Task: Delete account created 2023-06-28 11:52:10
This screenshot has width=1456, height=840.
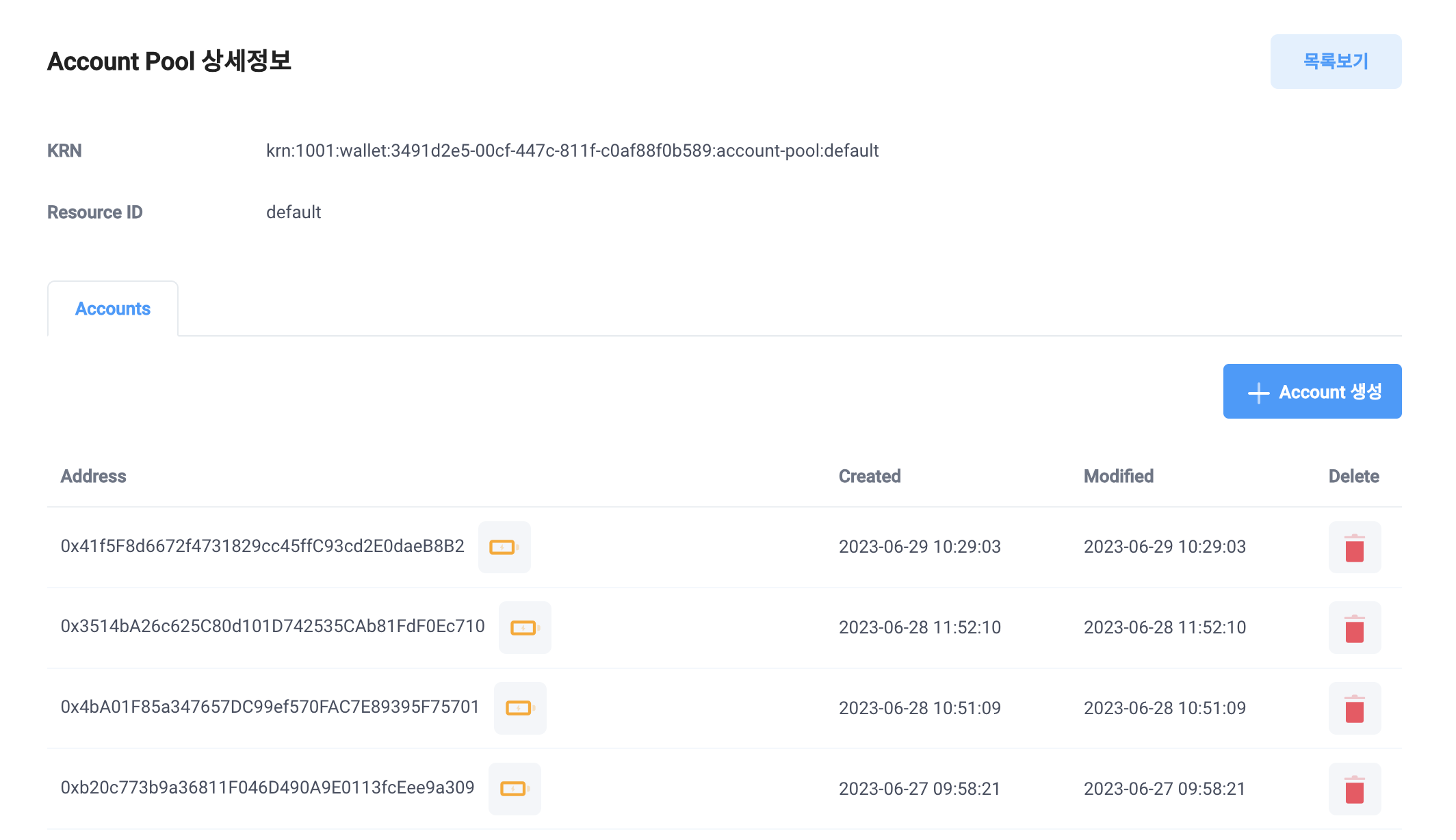Action: click(x=1354, y=628)
